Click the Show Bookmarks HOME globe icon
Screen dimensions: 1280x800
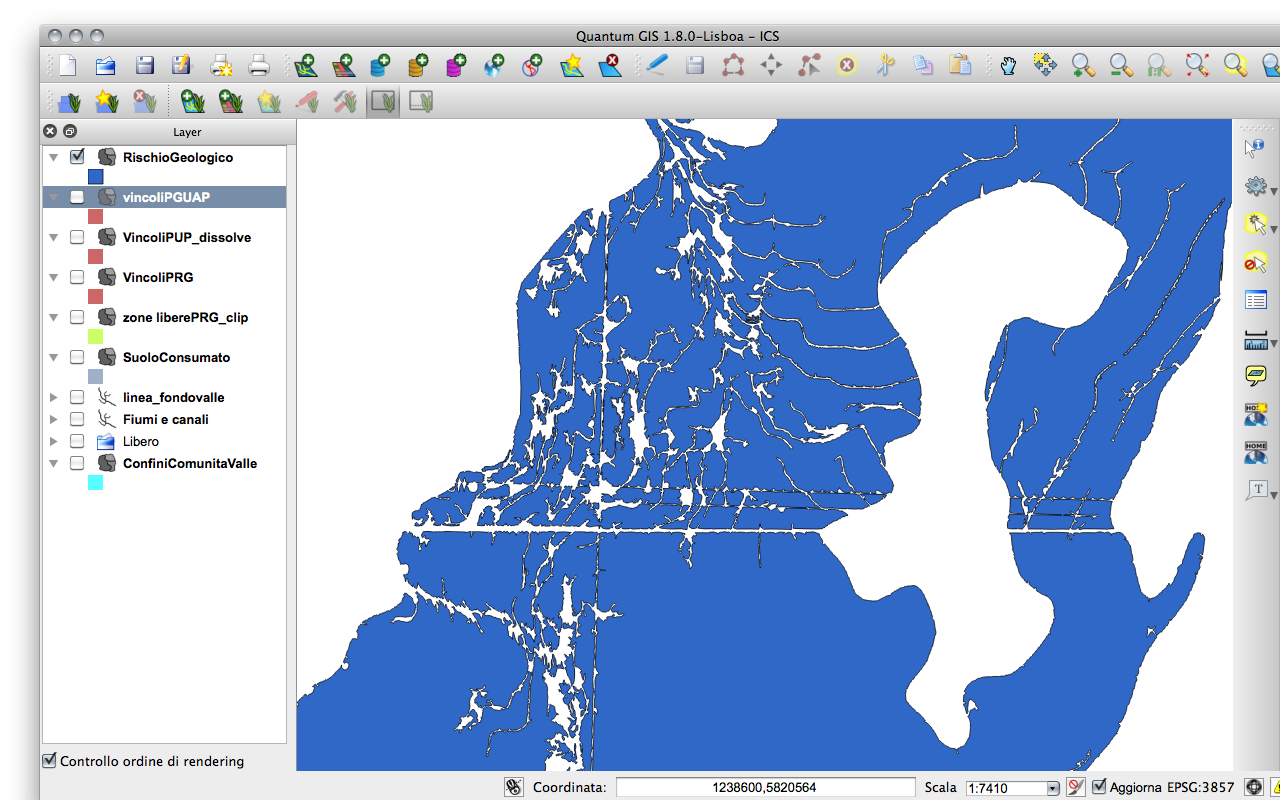pyautogui.click(x=1255, y=452)
